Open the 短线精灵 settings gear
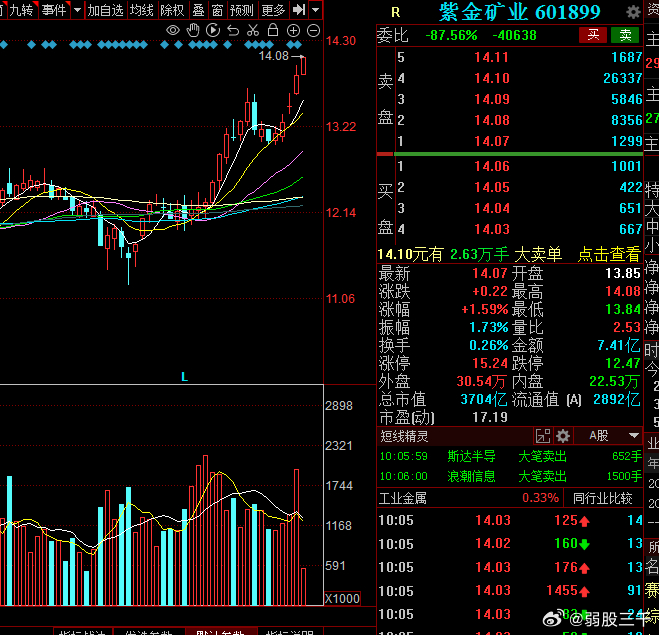Image resolution: width=659 pixels, height=635 pixels. tap(563, 436)
